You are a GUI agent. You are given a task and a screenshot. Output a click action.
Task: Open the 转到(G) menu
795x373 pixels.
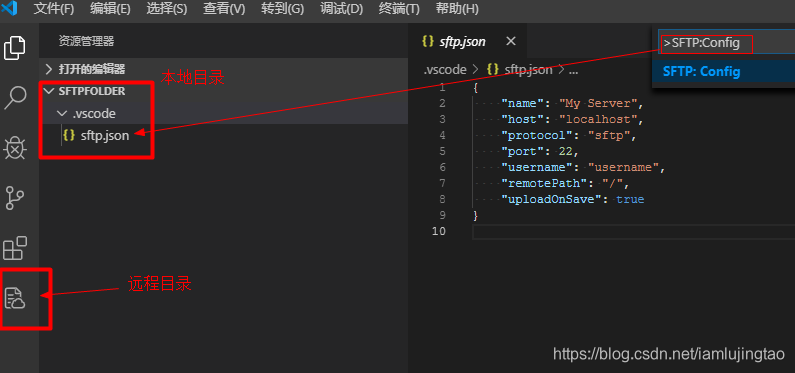[x=282, y=9]
